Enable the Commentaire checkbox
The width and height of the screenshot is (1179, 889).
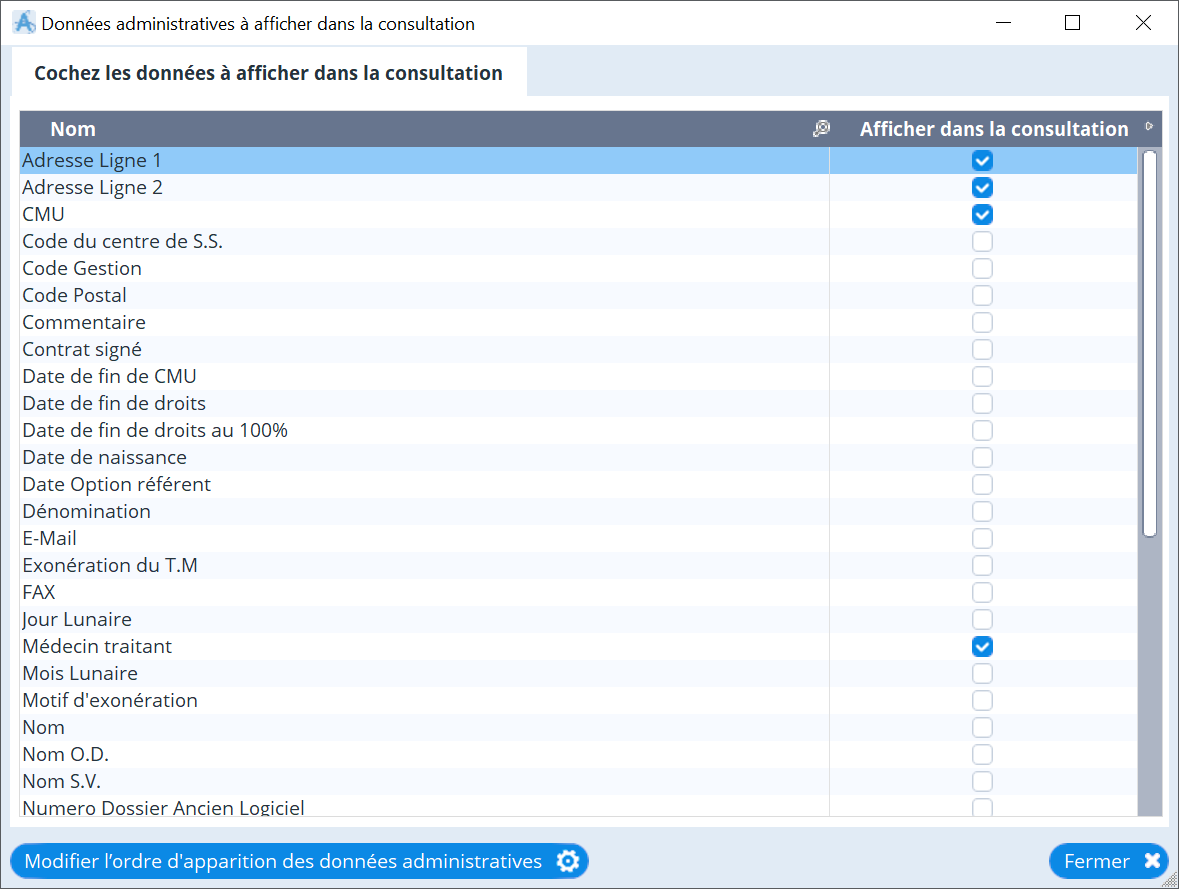point(982,322)
